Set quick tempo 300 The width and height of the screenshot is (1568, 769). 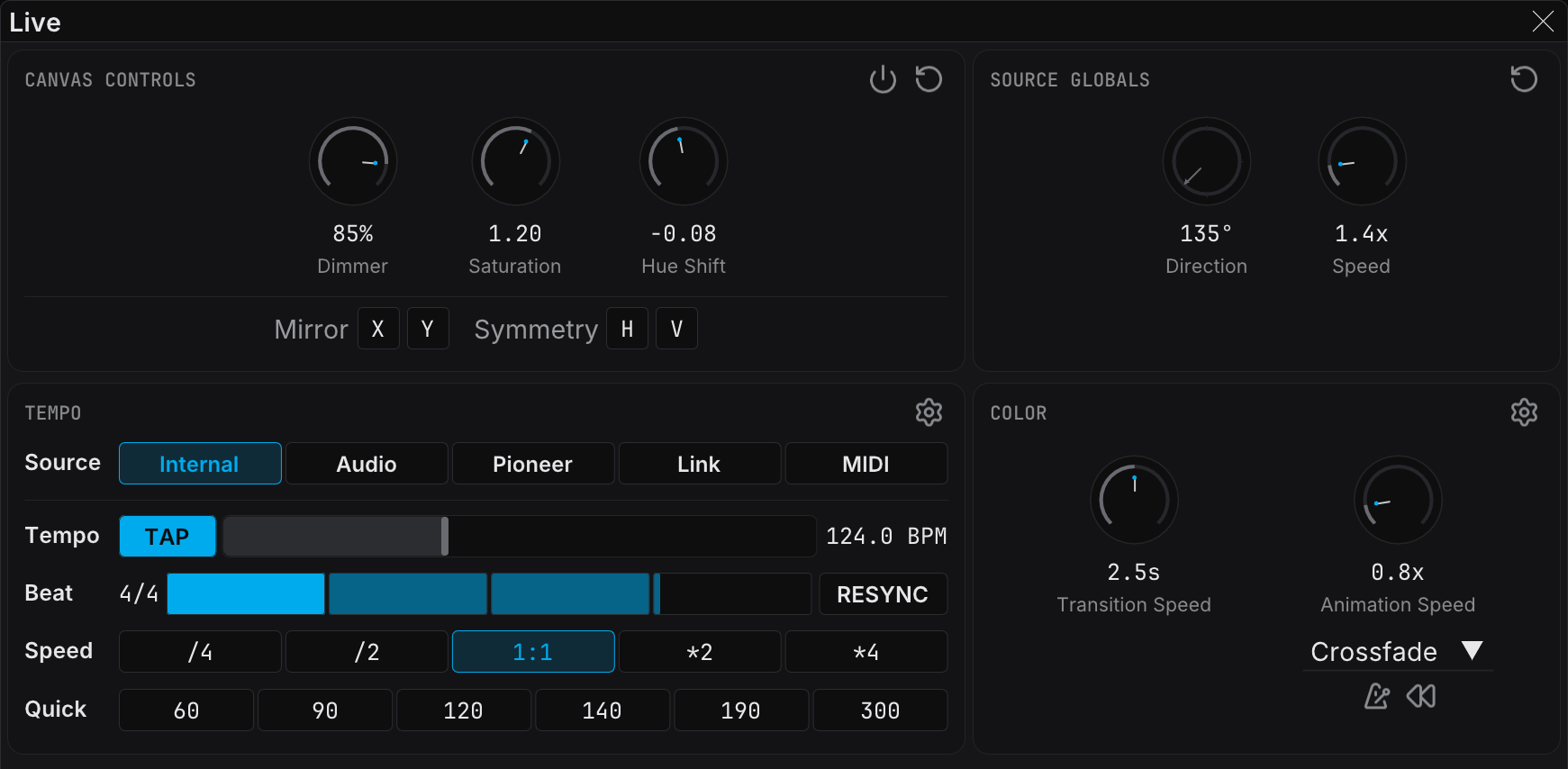coord(880,710)
